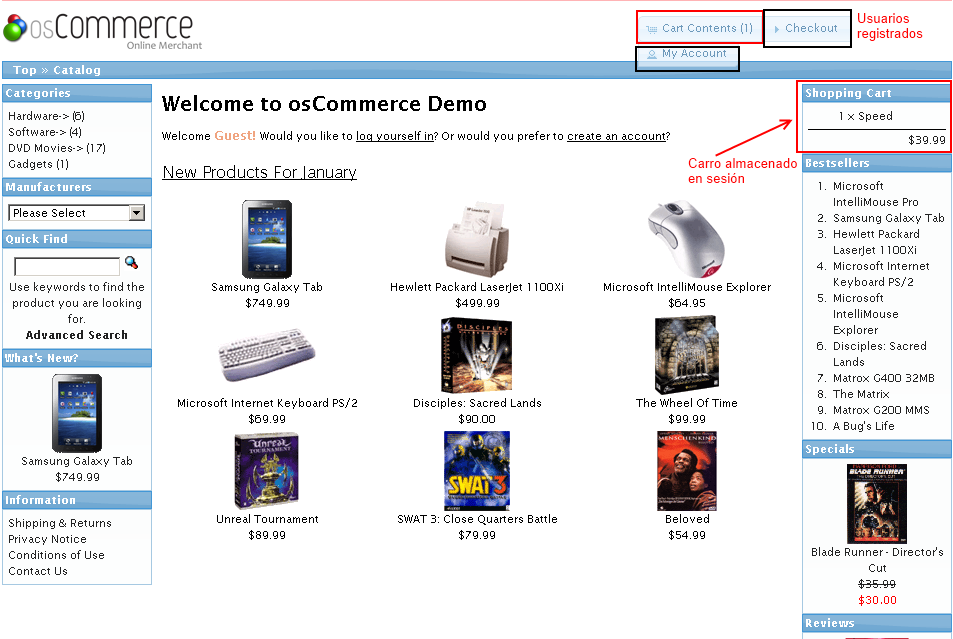Open Shipping & Returns information page
953x639 pixels.
[x=60, y=523]
